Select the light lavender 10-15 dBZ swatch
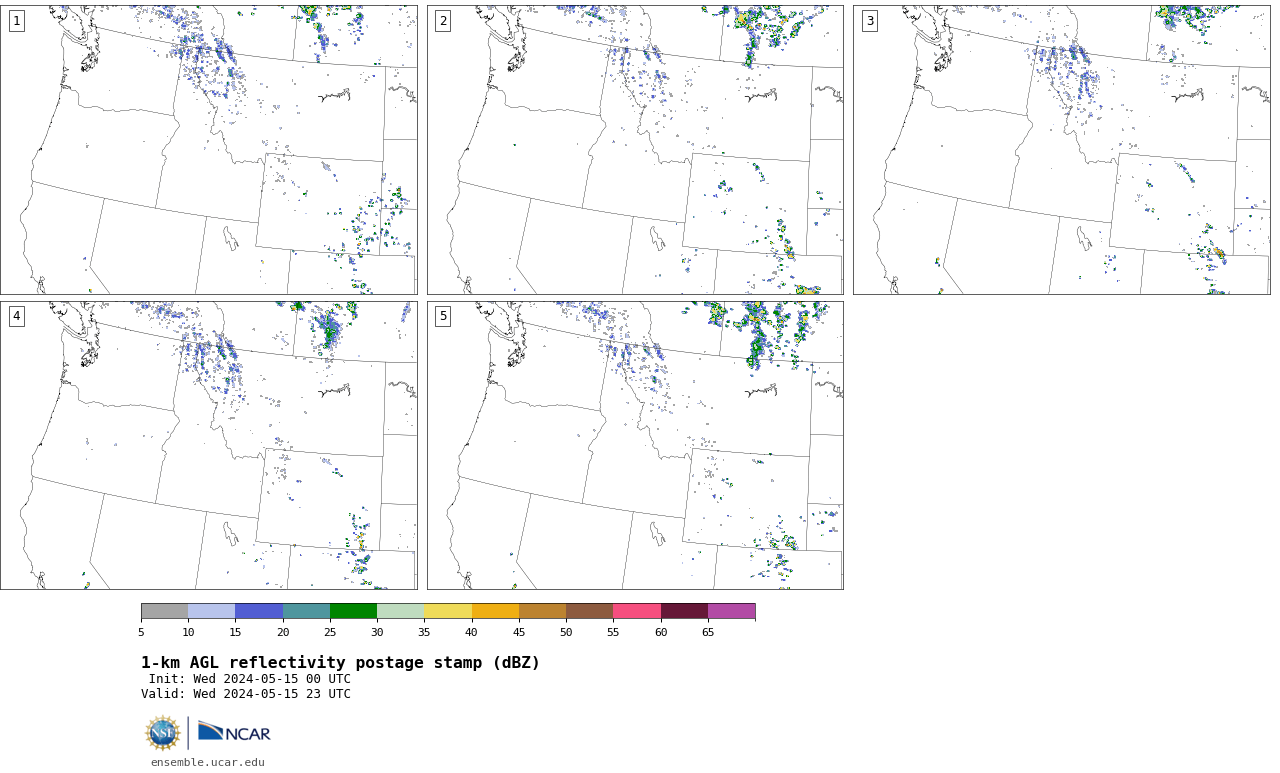1280x773 pixels. click(212, 611)
